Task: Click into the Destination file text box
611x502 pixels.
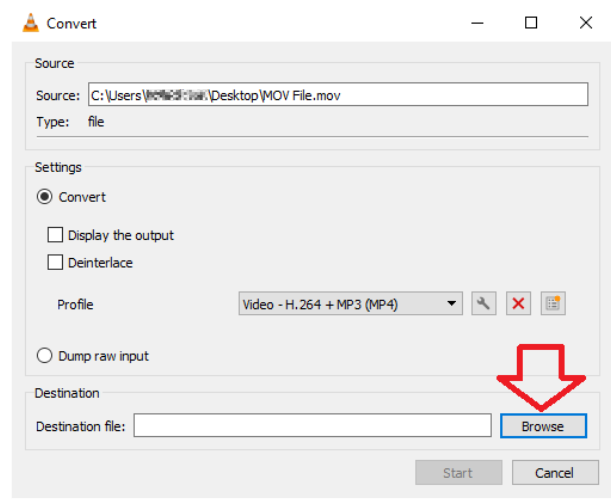Action: 312,426
